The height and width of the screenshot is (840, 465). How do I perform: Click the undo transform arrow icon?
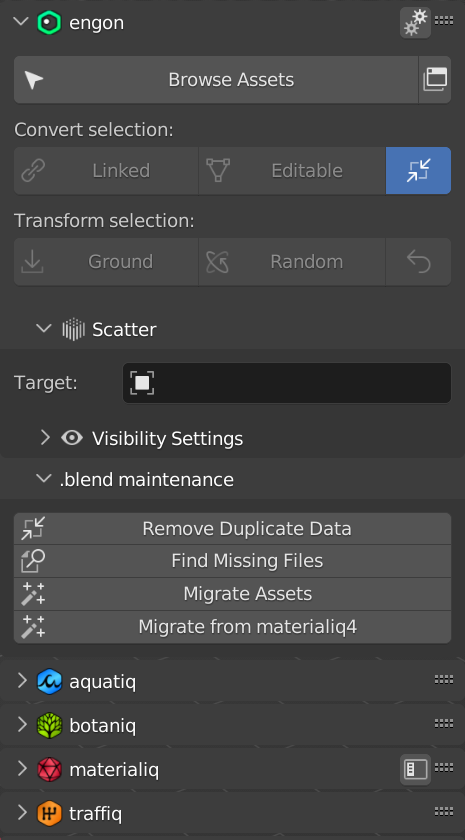pyautogui.click(x=418, y=261)
